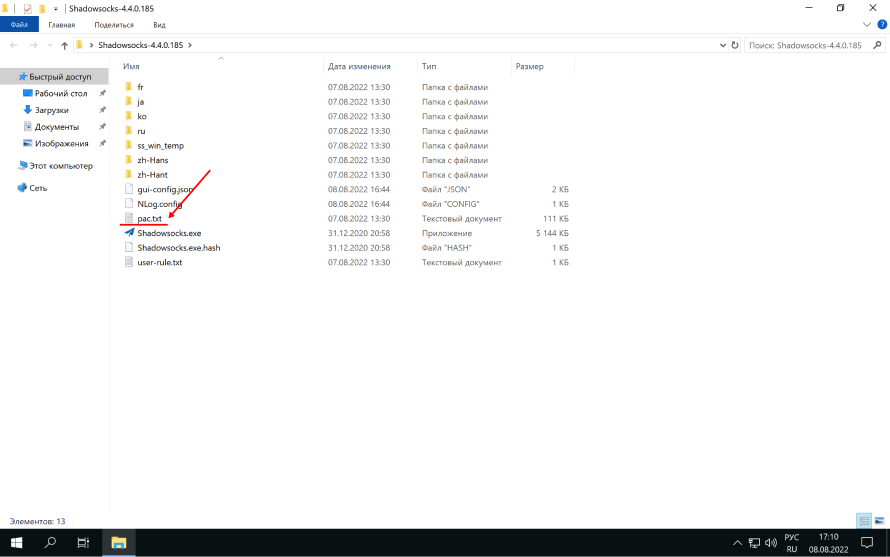Select Этот компьютер in navigation pane
Viewport: 890px width, 557px height.
[x=61, y=166]
